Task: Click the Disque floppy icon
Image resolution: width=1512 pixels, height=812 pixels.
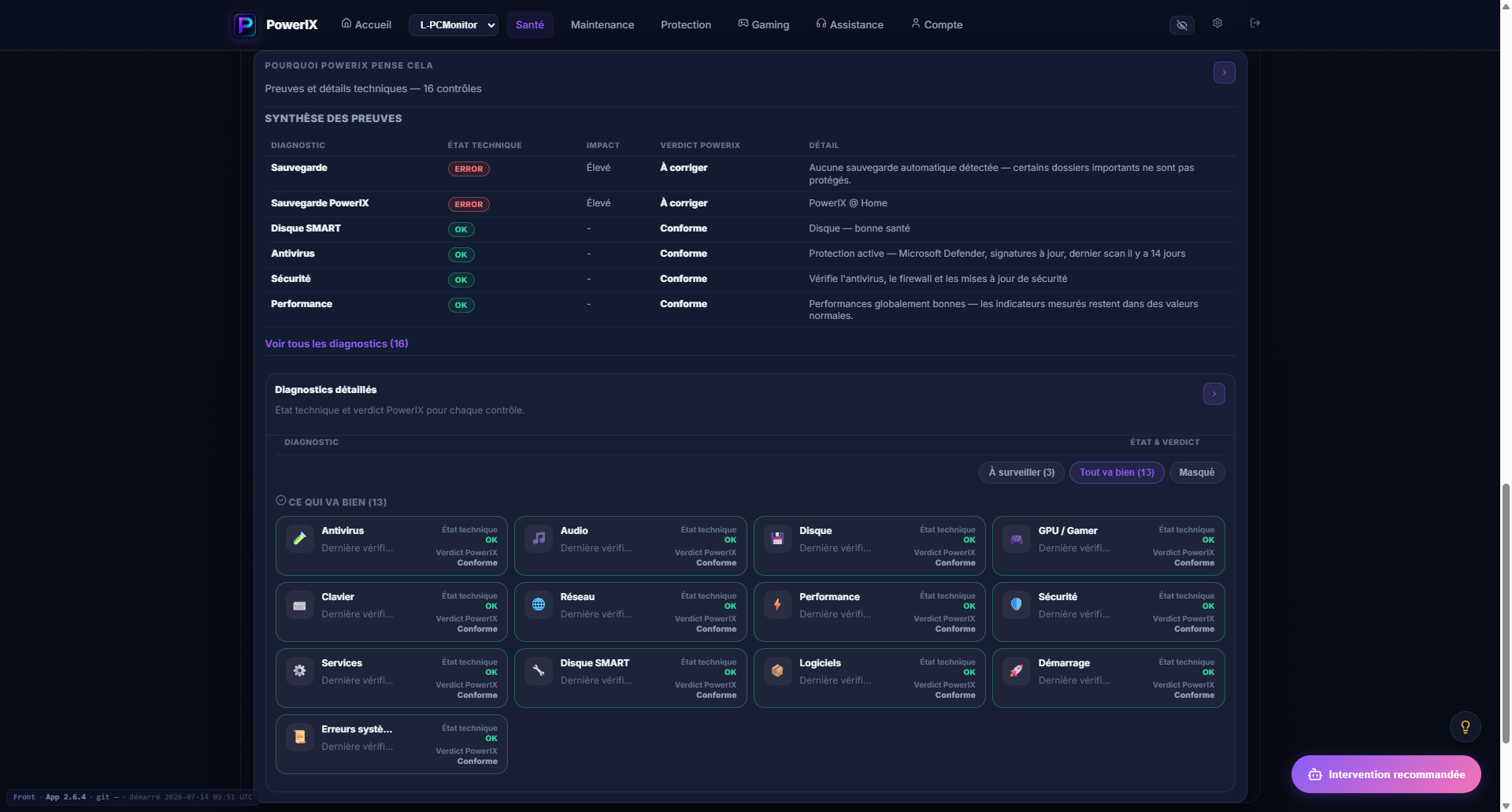Action: [x=777, y=539]
